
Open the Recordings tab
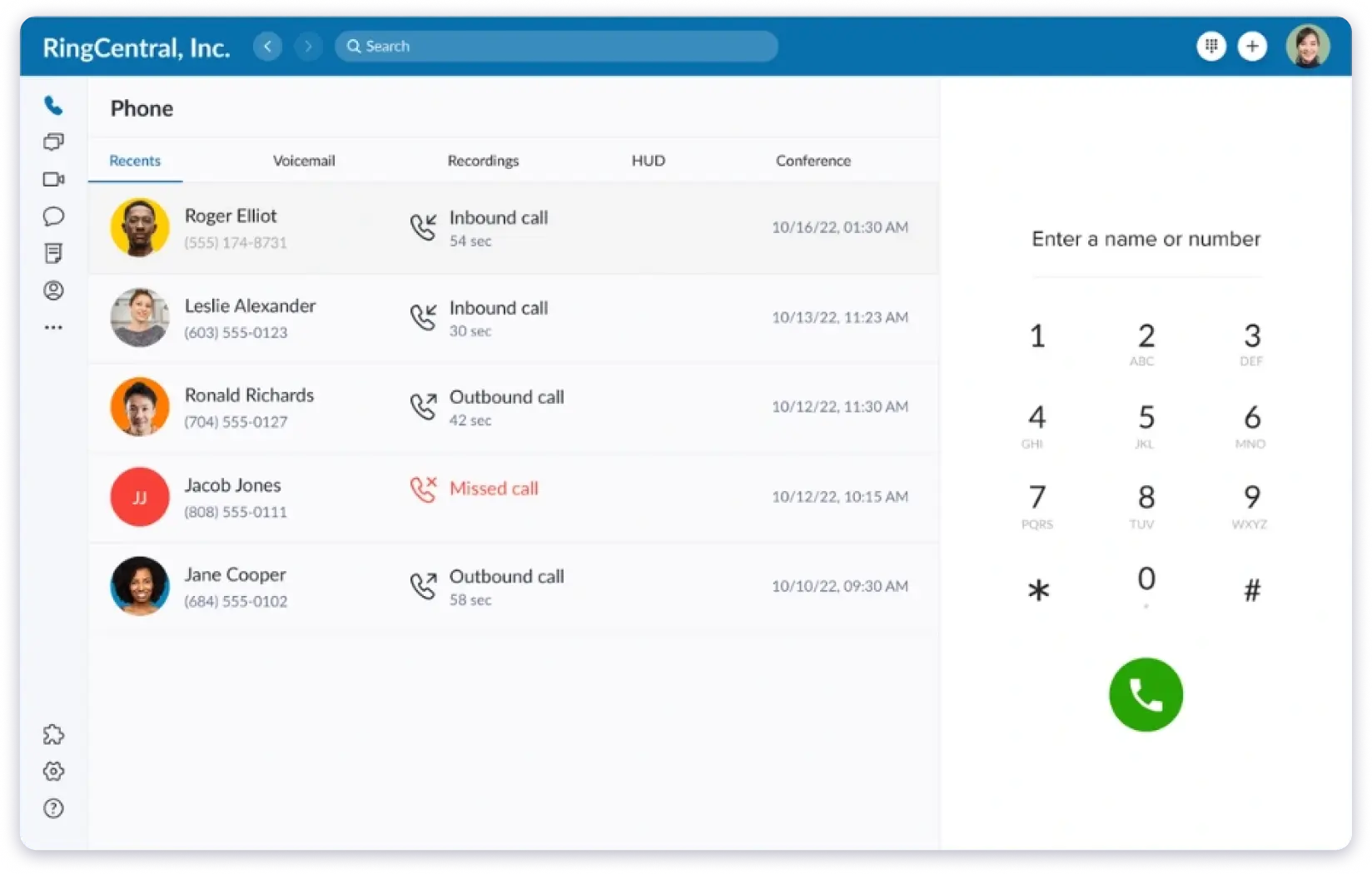coord(483,161)
